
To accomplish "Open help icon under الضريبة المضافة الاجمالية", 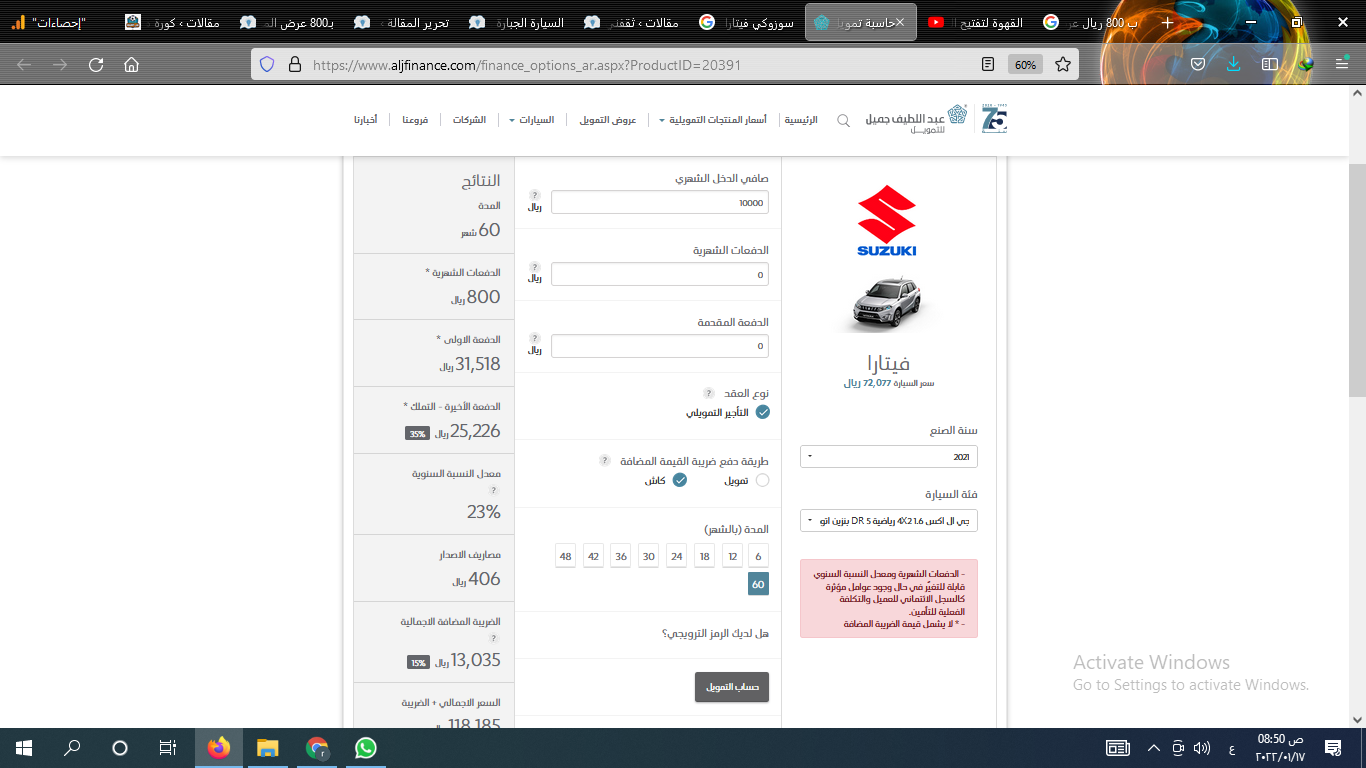I will 494,638.
